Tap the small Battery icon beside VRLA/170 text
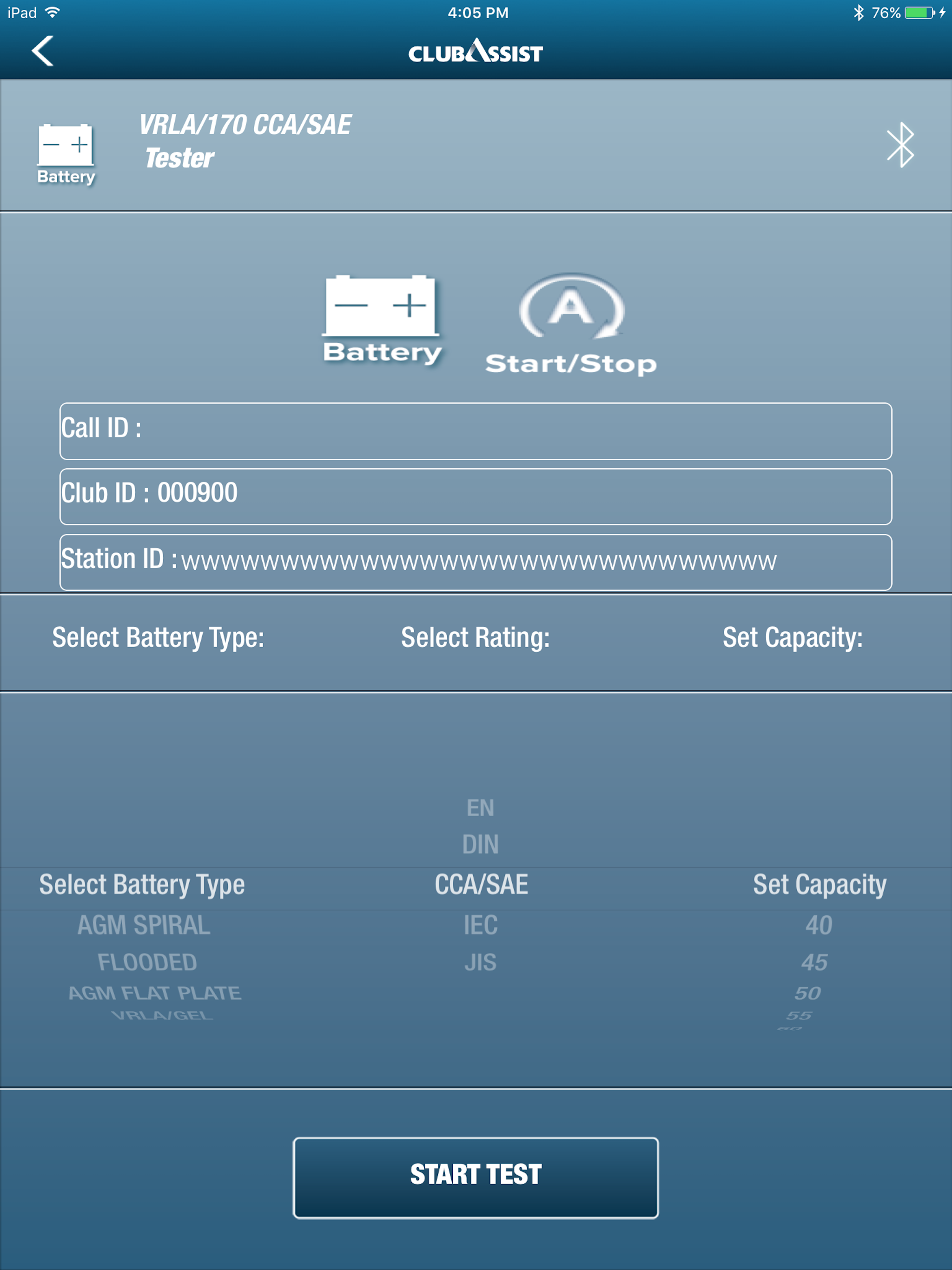This screenshot has width=952, height=1270. click(x=66, y=154)
